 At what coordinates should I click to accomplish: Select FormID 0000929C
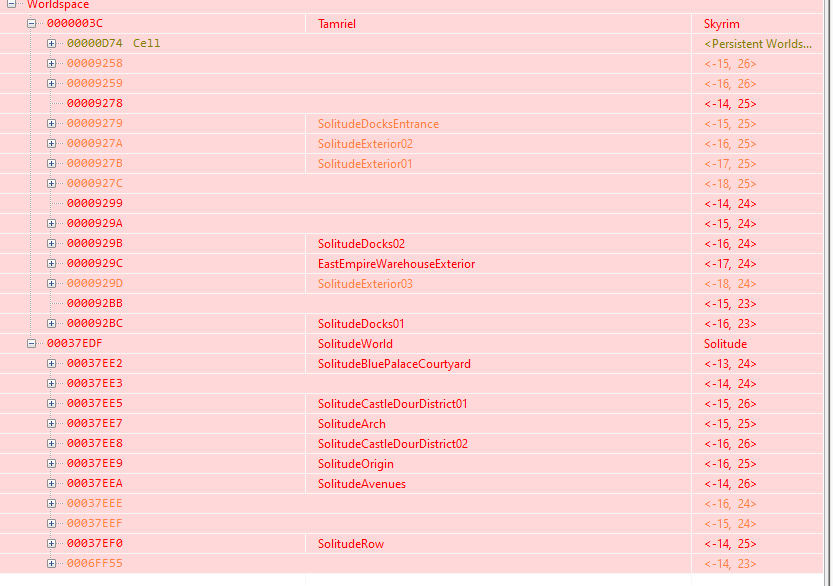[x=95, y=264]
